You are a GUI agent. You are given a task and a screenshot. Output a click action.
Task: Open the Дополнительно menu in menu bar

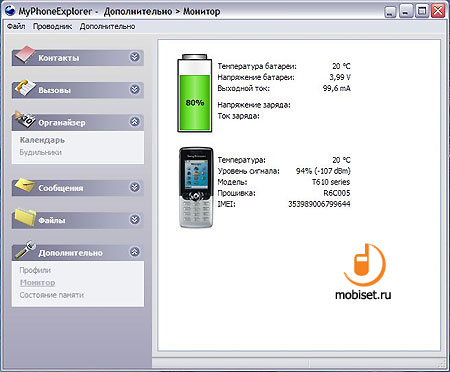107,26
